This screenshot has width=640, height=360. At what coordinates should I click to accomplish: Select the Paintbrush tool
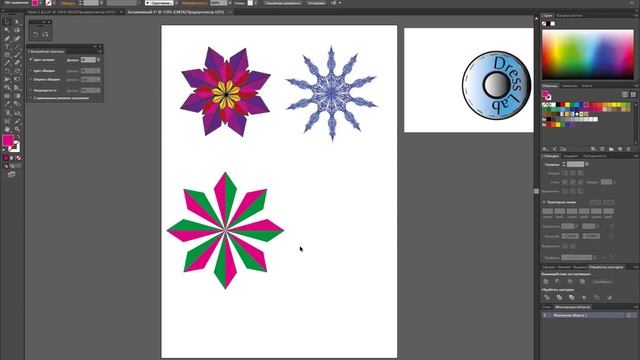point(17,55)
